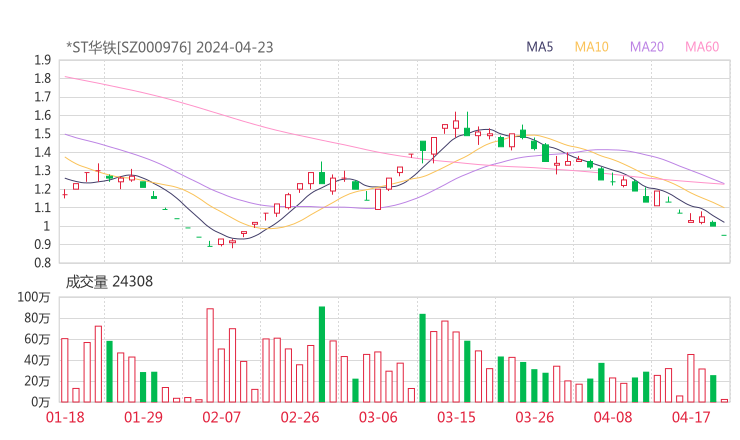Click the 03-06 date label
This screenshot has height=440, width=740.
point(378,417)
